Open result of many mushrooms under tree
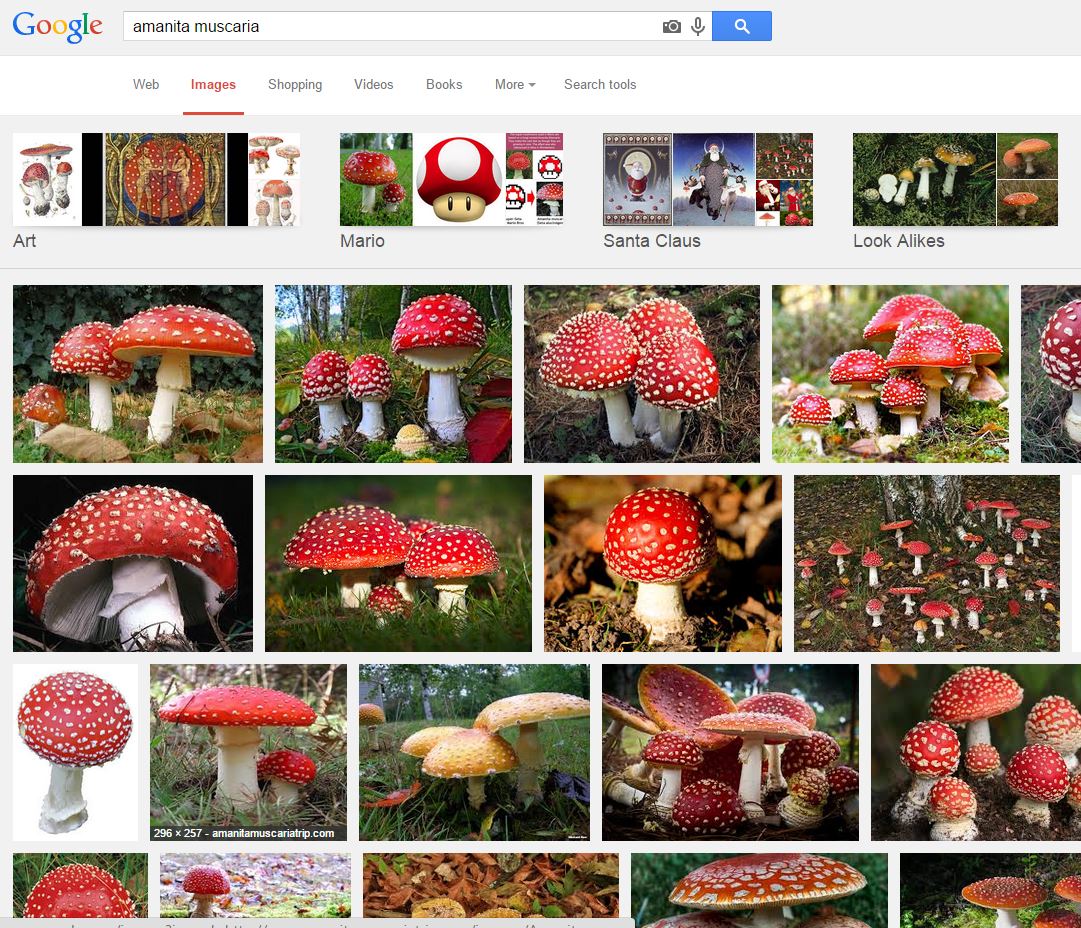The height and width of the screenshot is (928, 1081). 927,563
